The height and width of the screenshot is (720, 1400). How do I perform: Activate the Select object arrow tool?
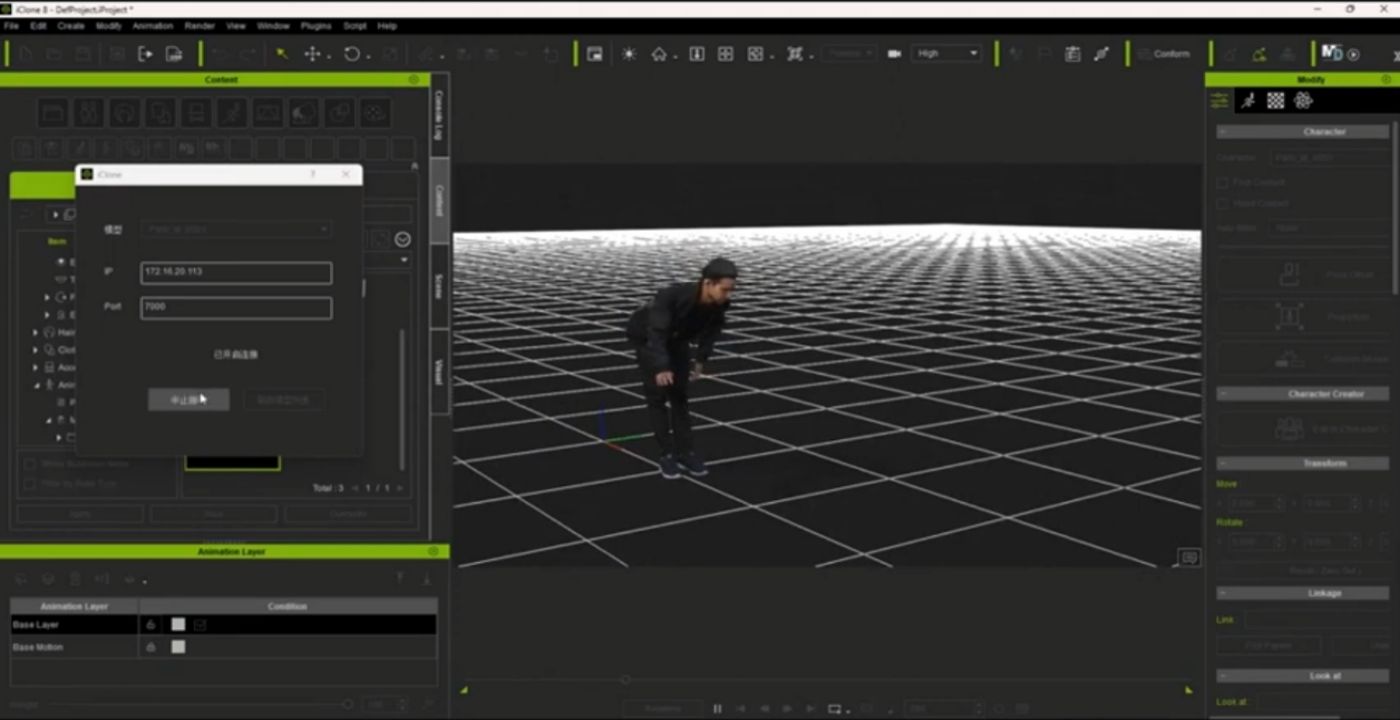tap(282, 54)
